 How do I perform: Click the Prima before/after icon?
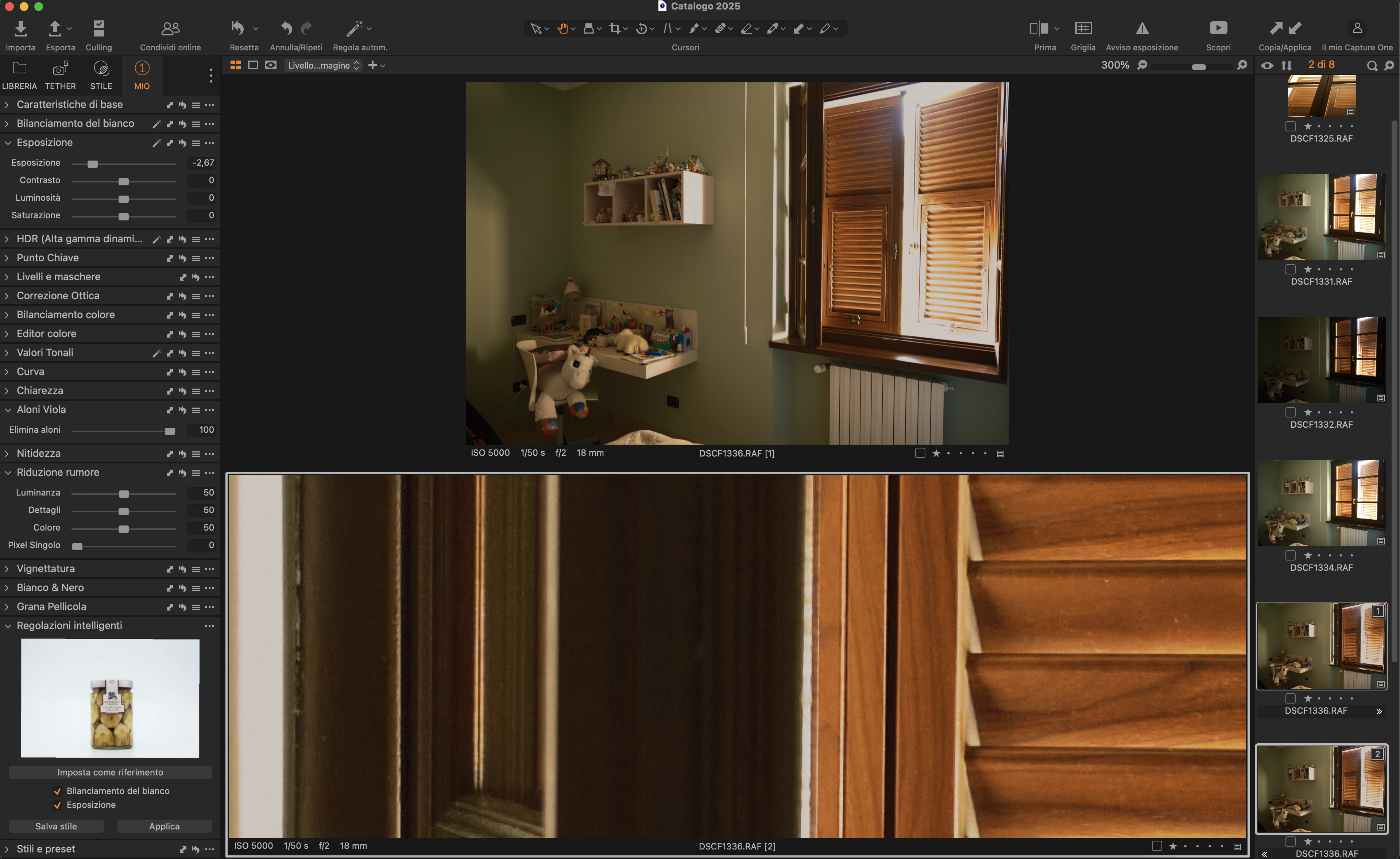coord(1039,28)
